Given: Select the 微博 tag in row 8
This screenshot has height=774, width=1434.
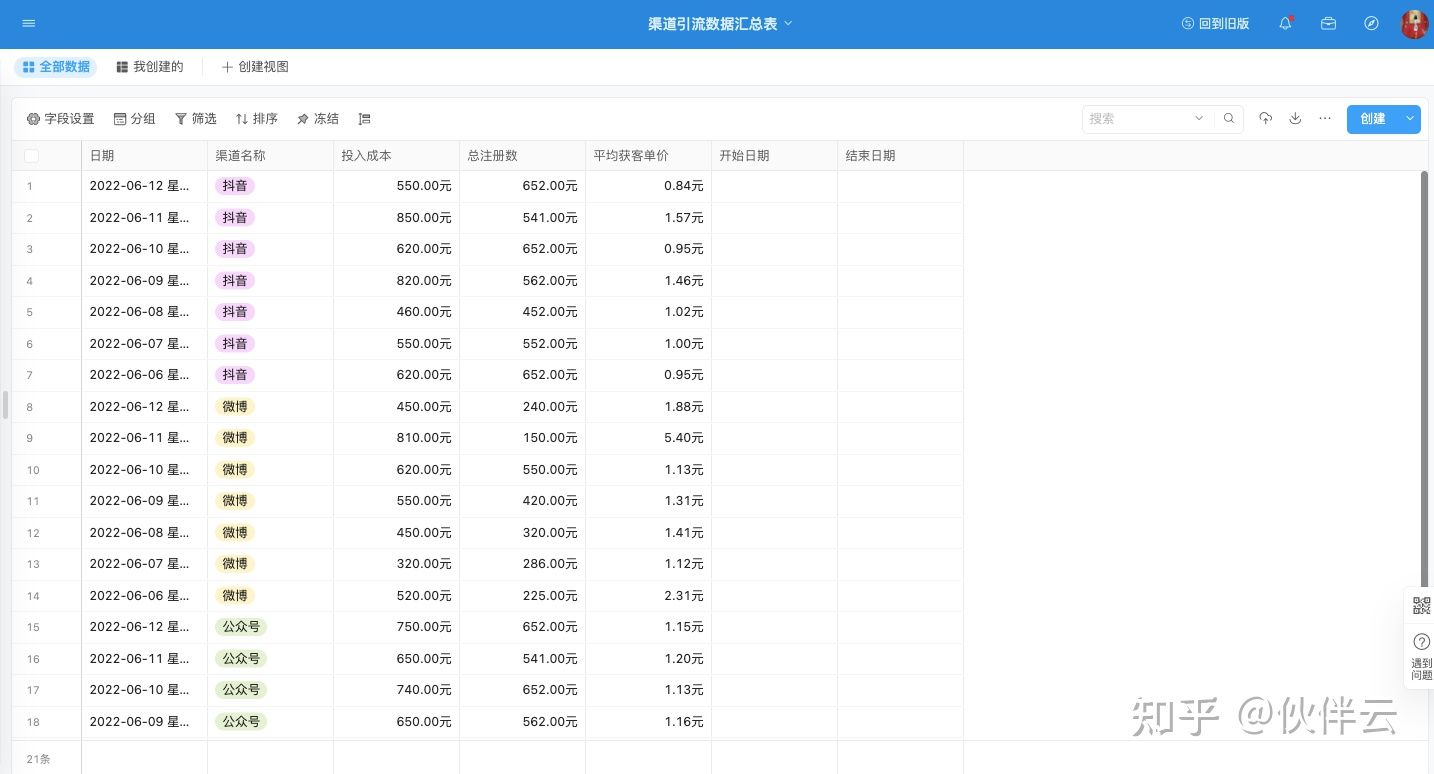Looking at the screenshot, I should coord(235,407).
